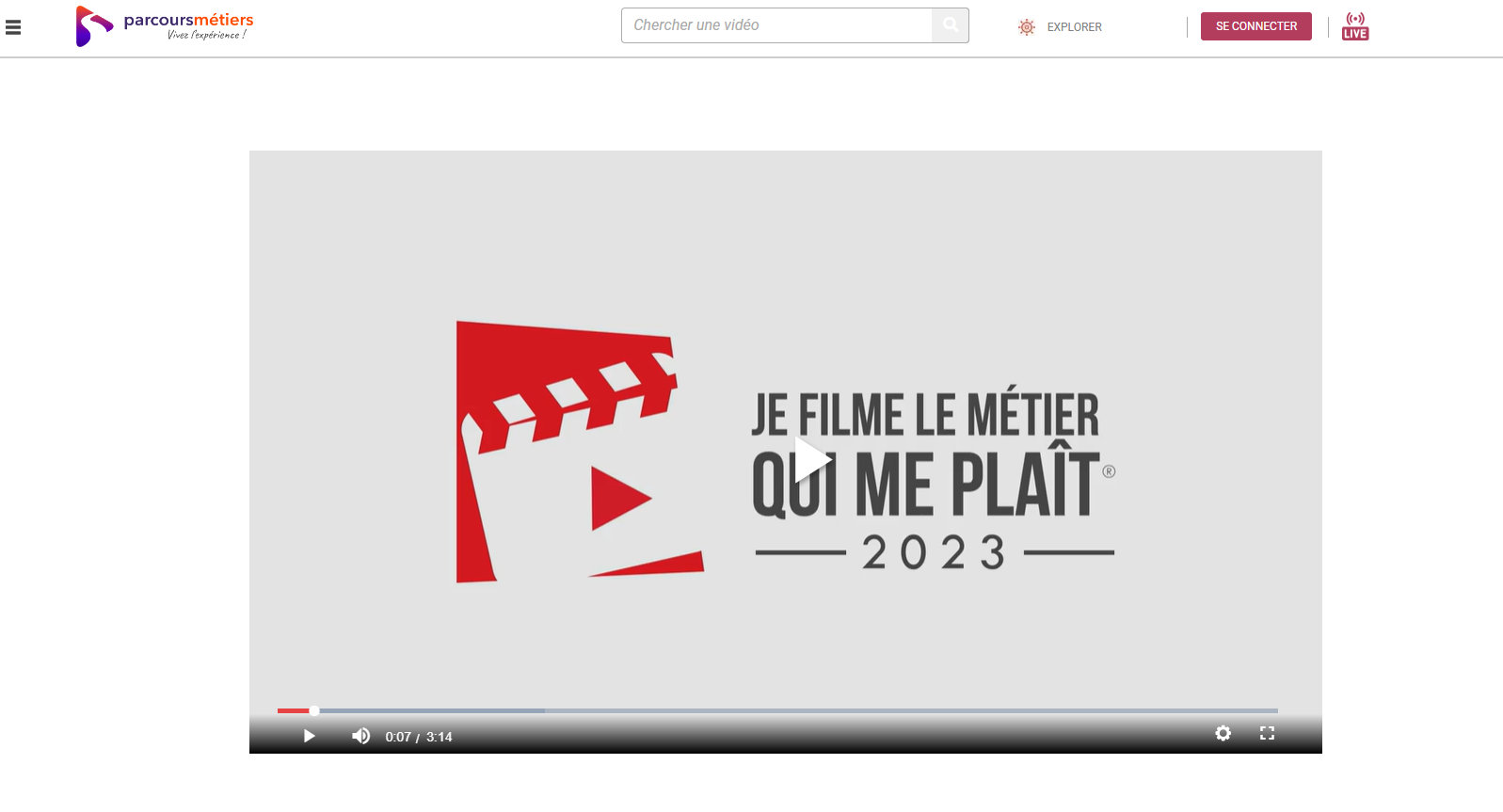Image resolution: width=1503 pixels, height=812 pixels.
Task: Open video settings gear
Action: click(1223, 733)
